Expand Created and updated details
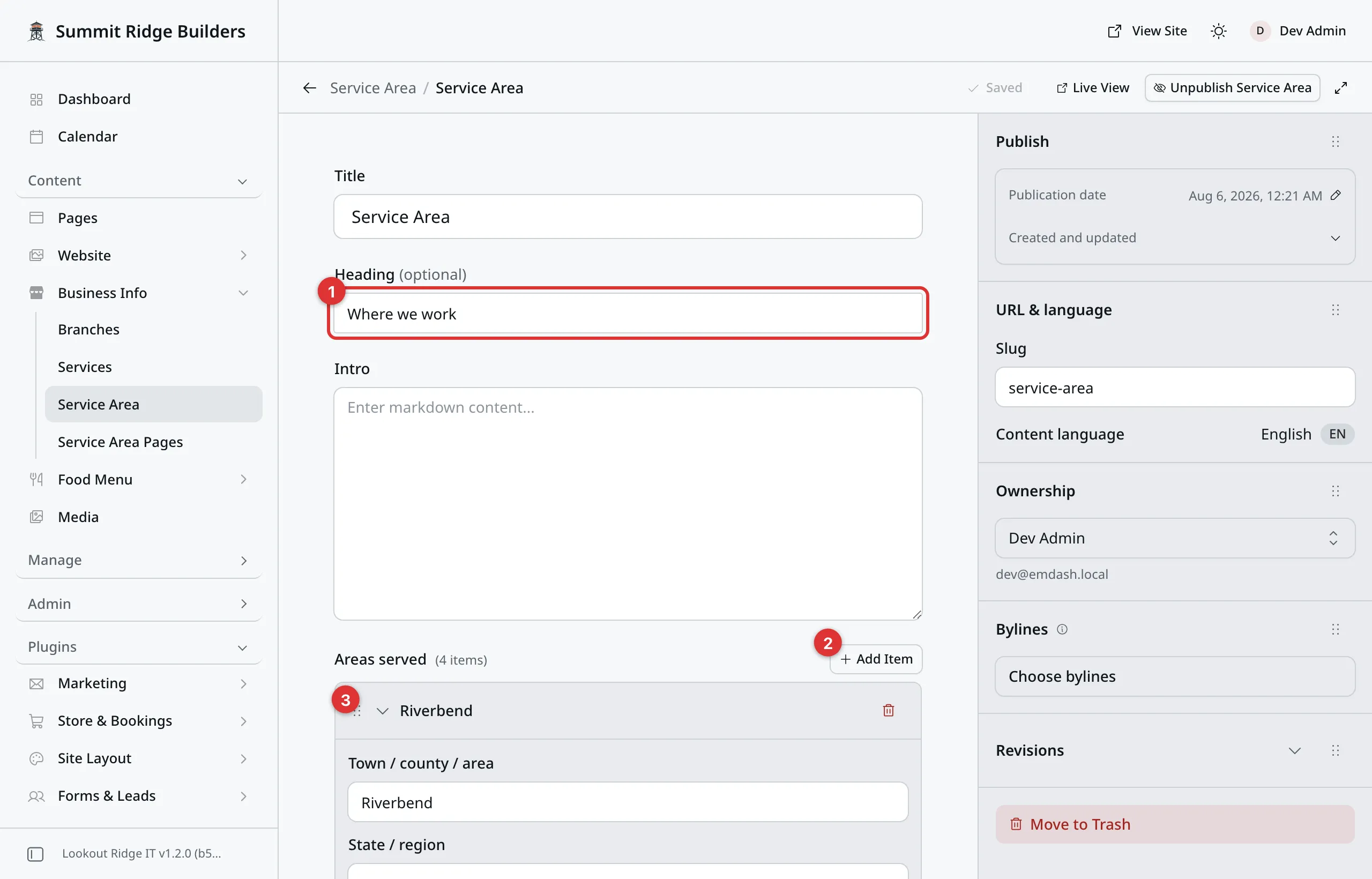Screen dimensions: 1372x879 [x=1175, y=237]
